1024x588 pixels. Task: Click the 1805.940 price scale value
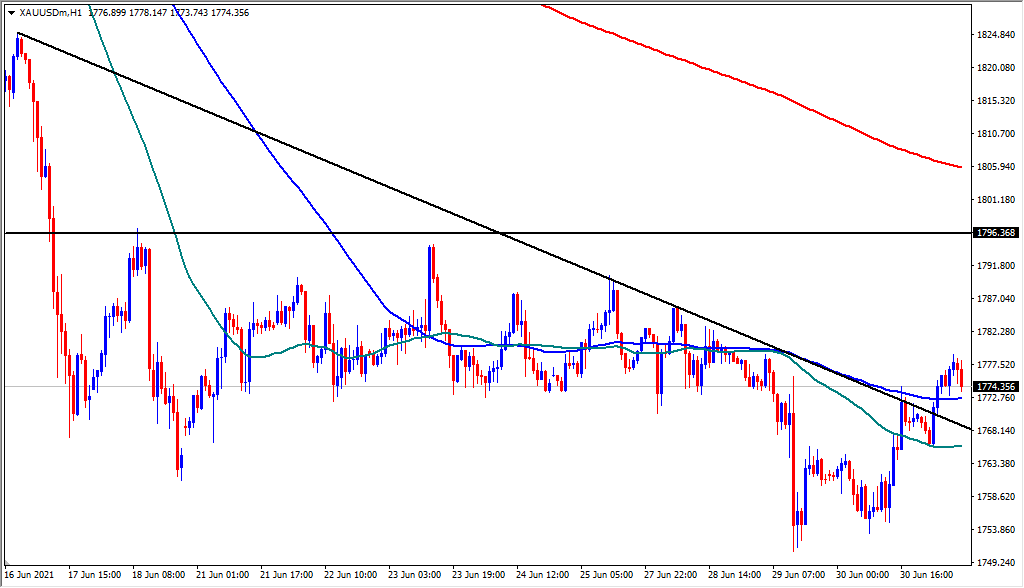pos(996,167)
